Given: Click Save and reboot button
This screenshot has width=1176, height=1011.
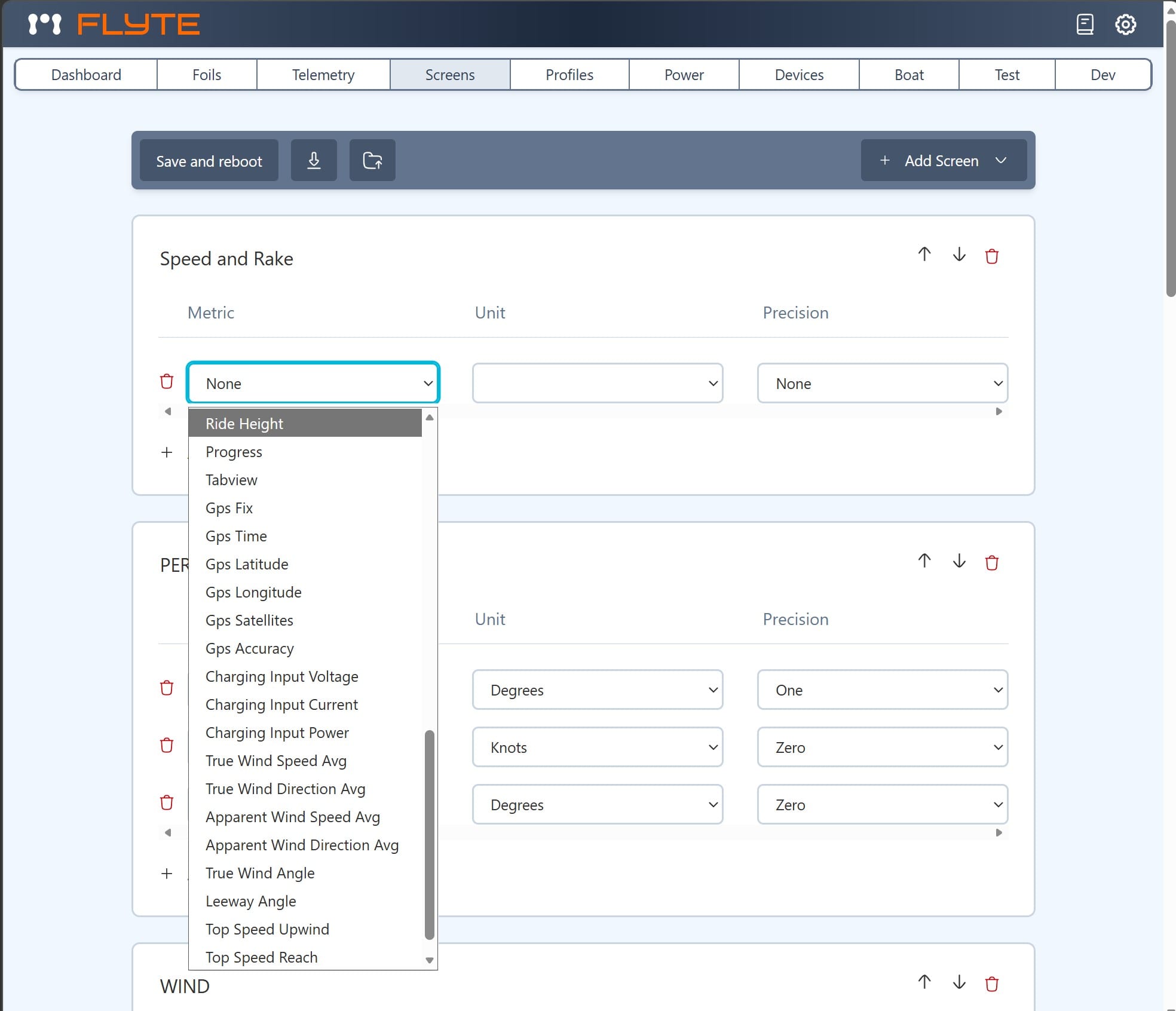Looking at the screenshot, I should click(209, 160).
